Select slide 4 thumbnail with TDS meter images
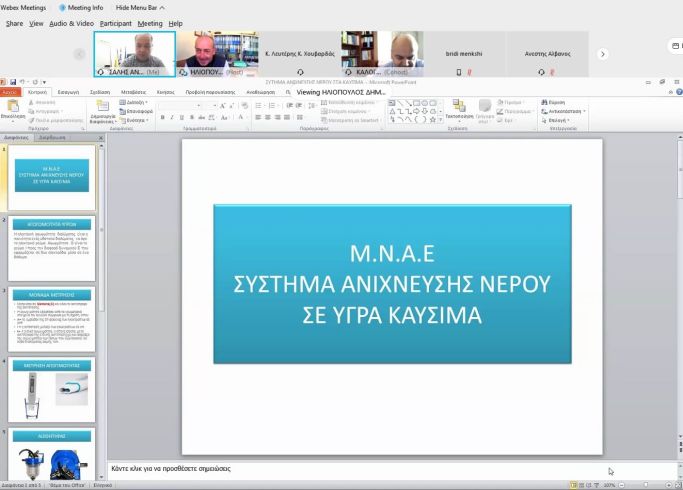 click(x=51, y=390)
